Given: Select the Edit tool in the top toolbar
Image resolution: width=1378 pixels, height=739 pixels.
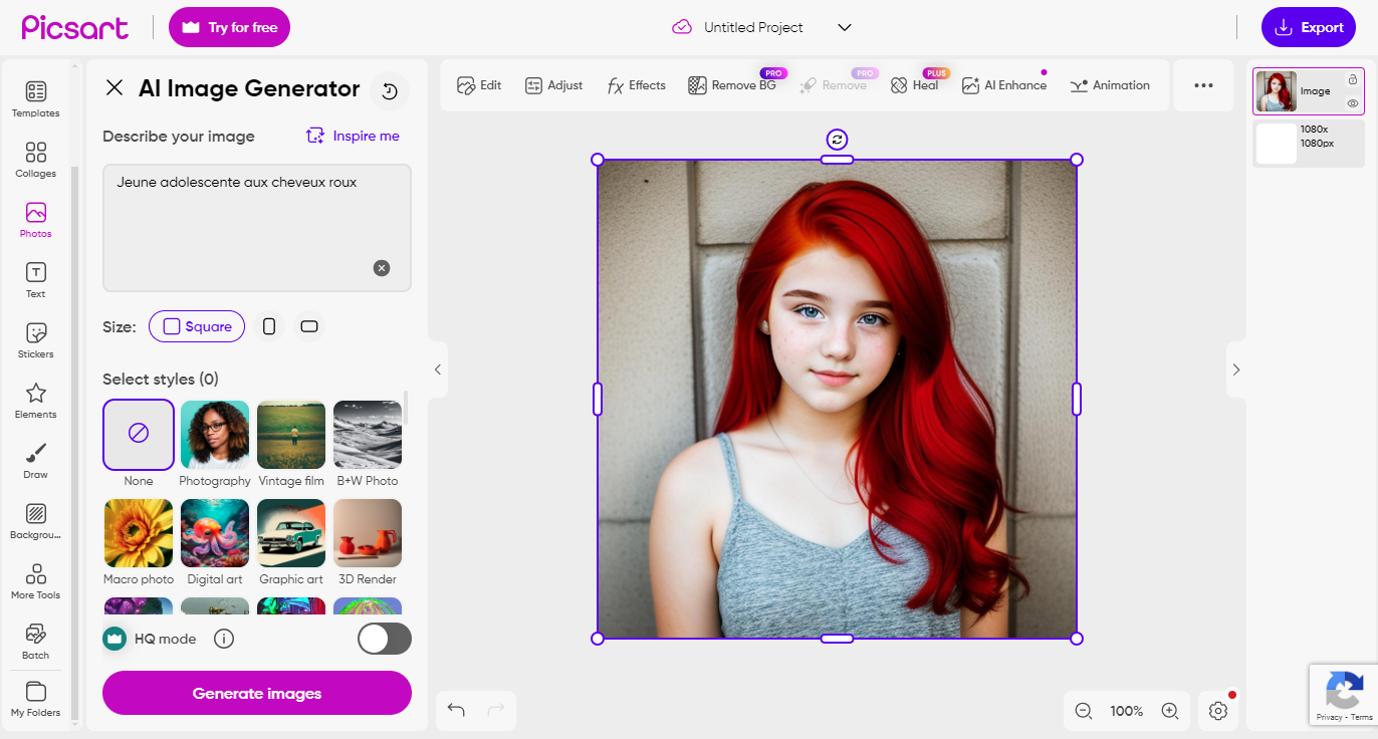Looking at the screenshot, I should (478, 85).
